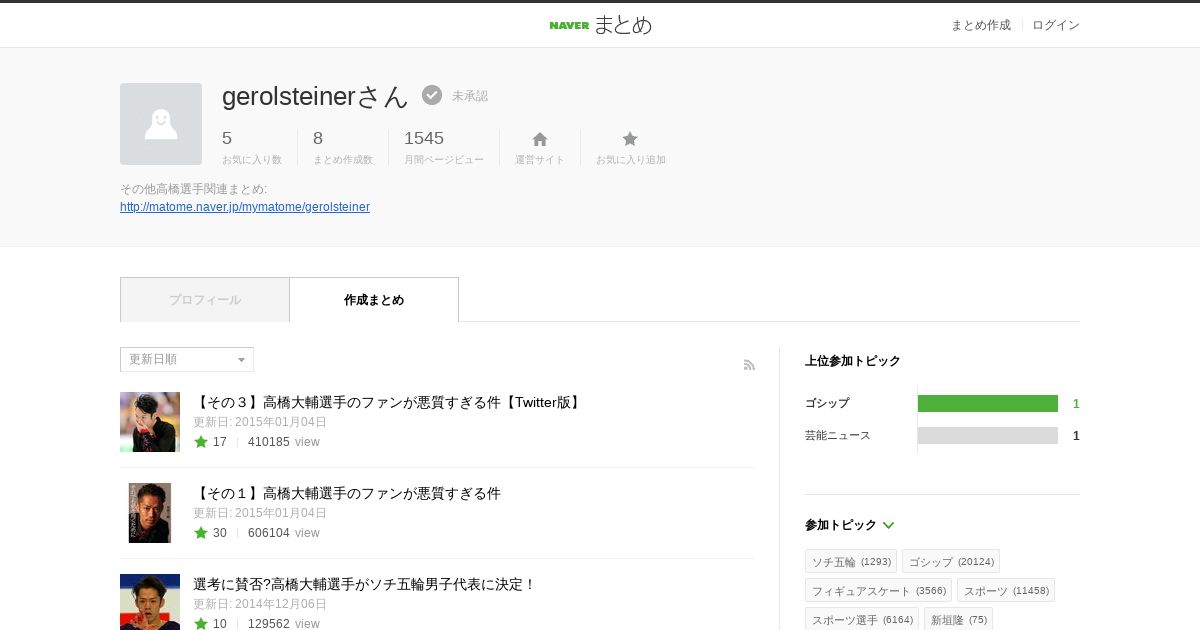Click the green ゴシップ topic bar
This screenshot has width=1200, height=630.
[x=988, y=403]
